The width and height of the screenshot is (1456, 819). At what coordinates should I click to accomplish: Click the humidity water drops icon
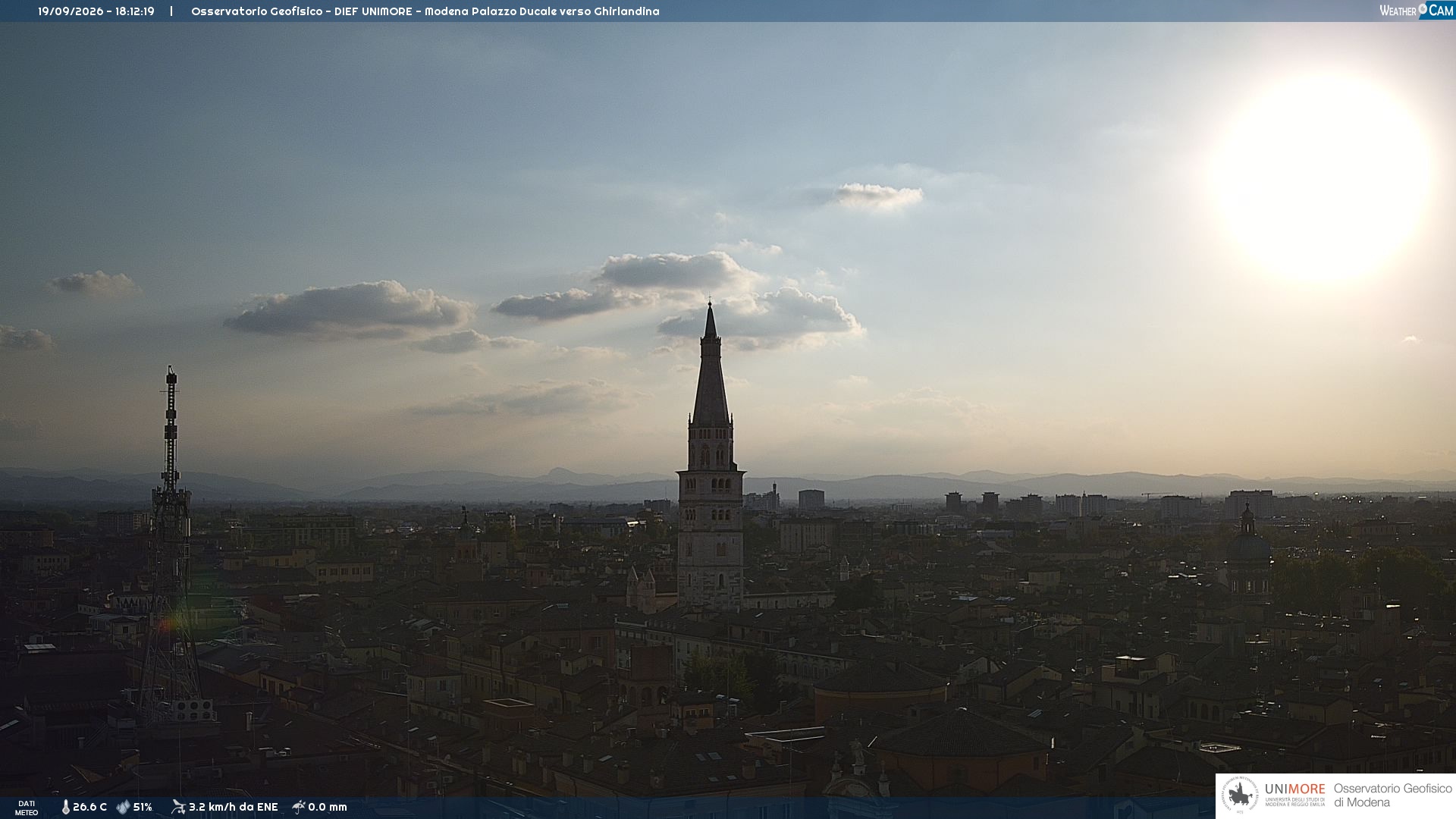pos(123,807)
